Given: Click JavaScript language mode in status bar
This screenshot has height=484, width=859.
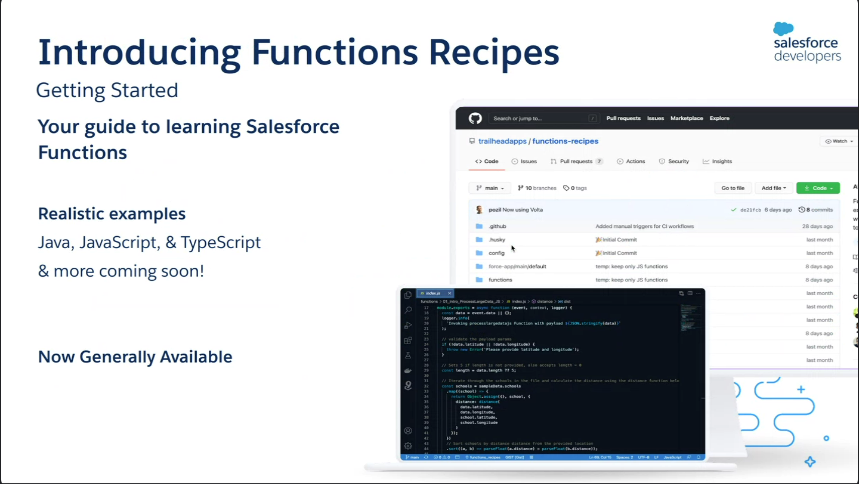Looking at the screenshot, I should [x=672, y=457].
